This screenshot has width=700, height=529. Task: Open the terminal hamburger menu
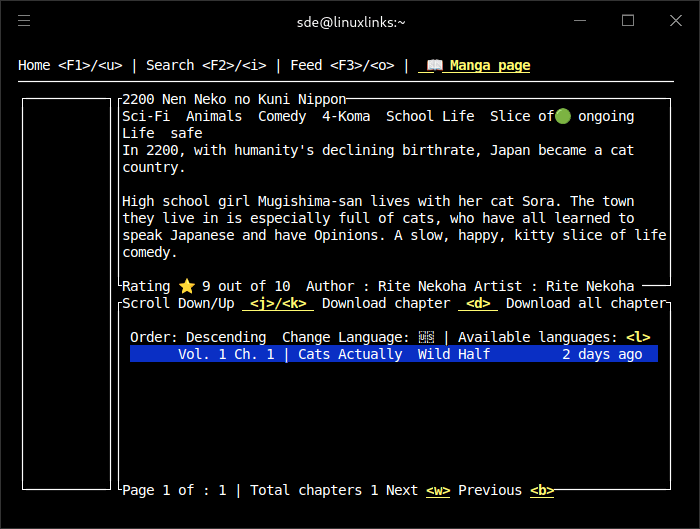[x=25, y=21]
